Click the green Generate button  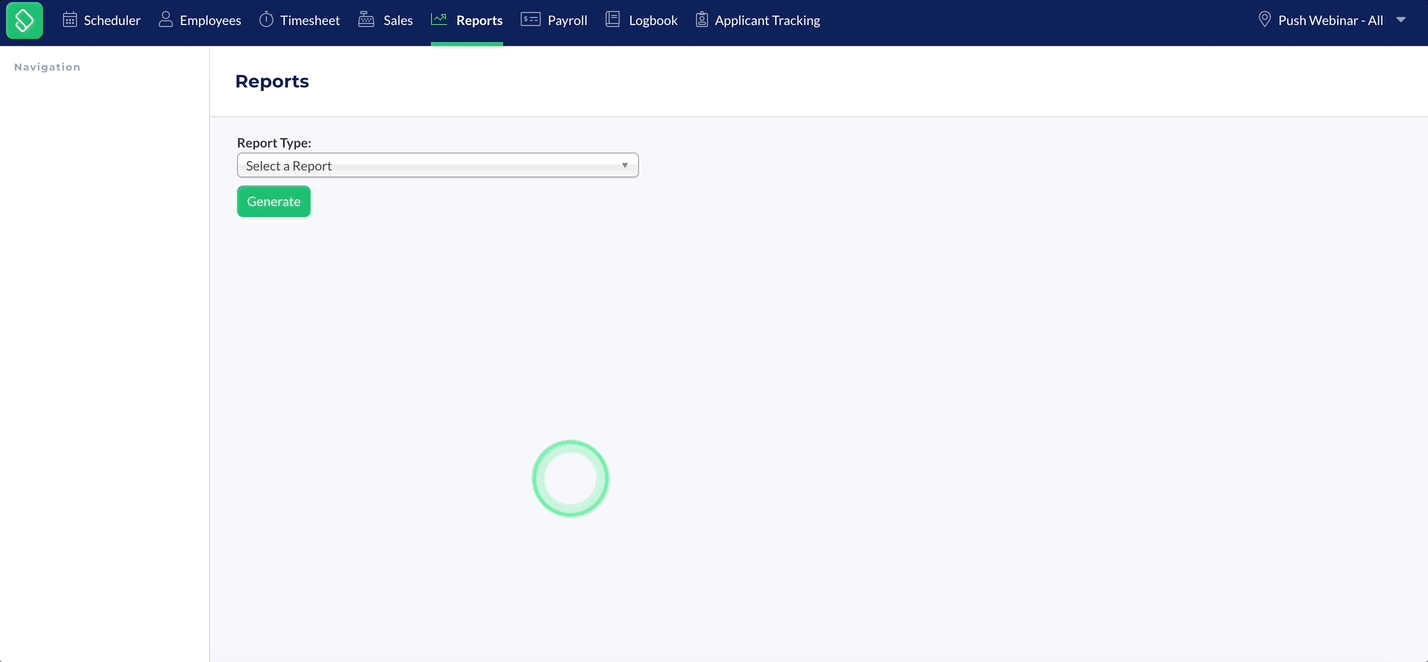coord(274,201)
